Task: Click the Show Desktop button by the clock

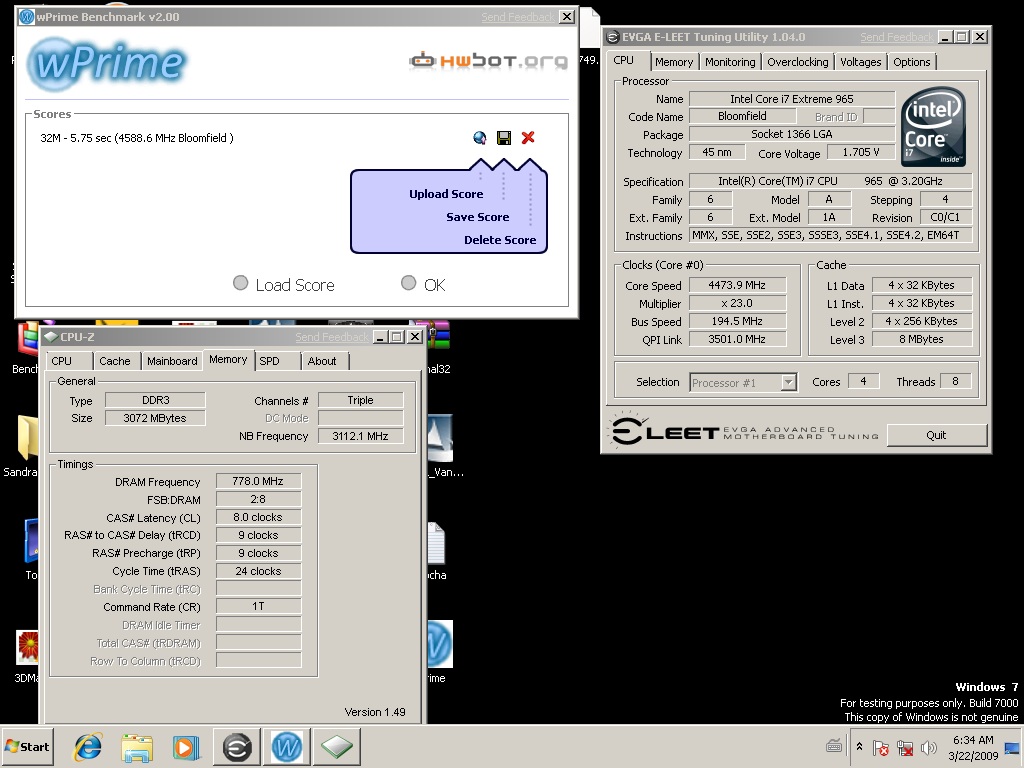Action: pos(1013,747)
